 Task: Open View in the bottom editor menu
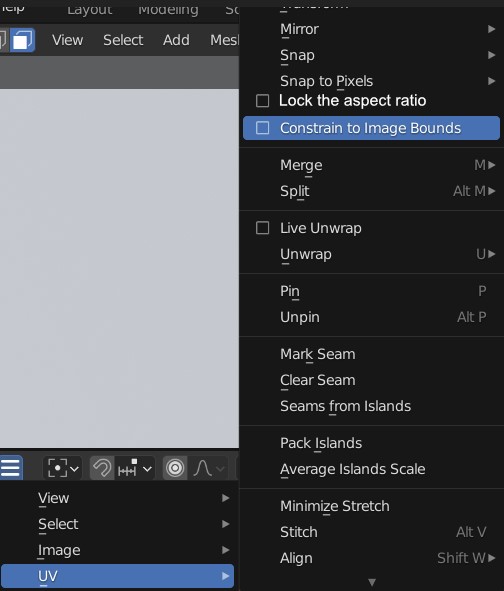coord(117,498)
